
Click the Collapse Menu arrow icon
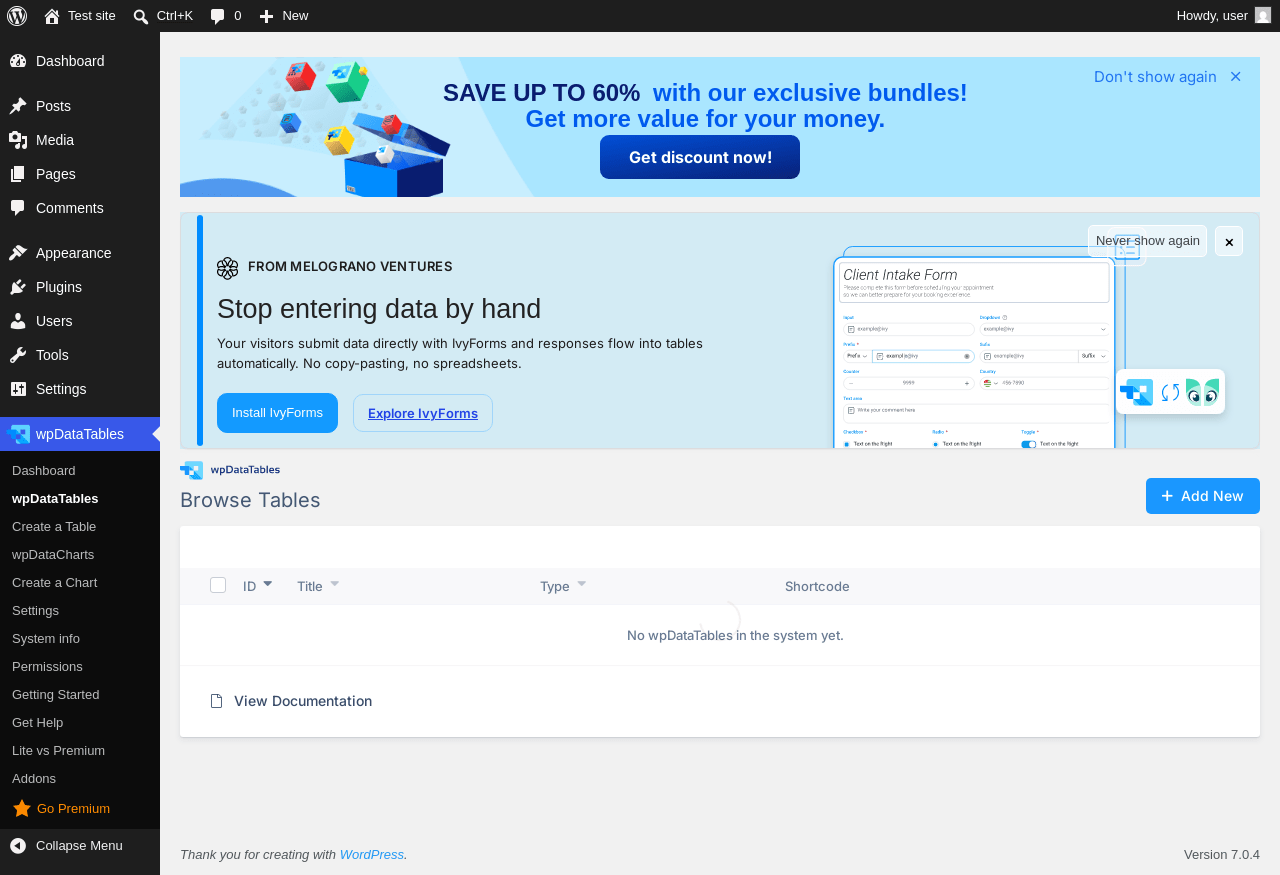tap(18, 846)
